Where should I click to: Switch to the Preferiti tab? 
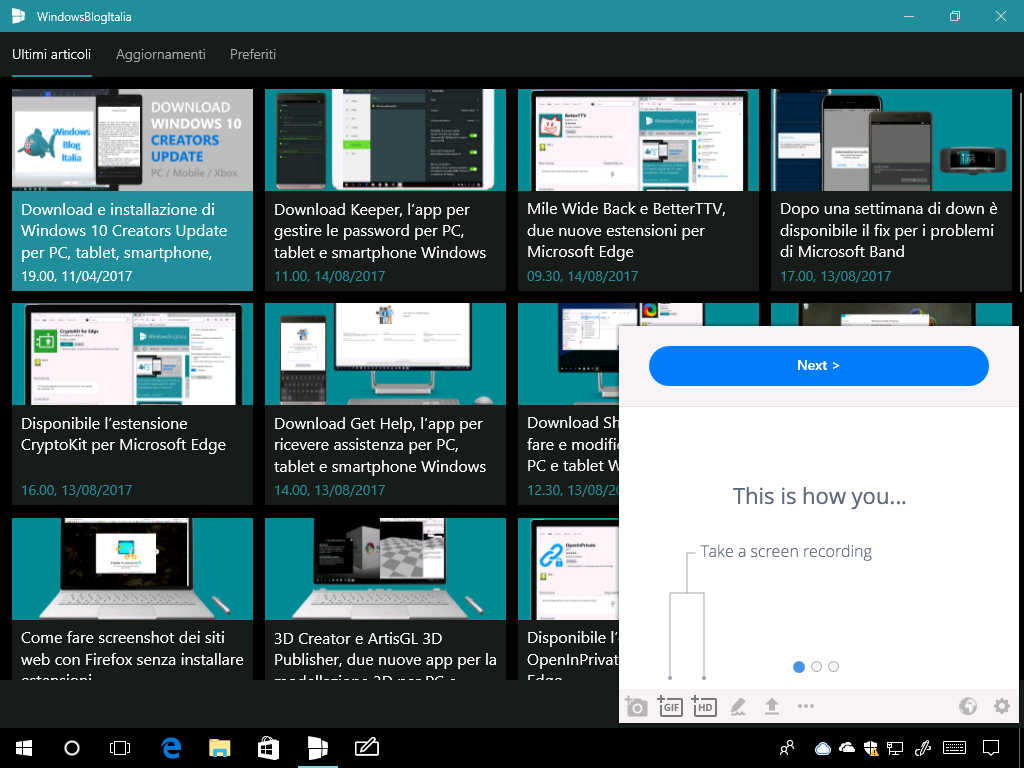click(253, 54)
